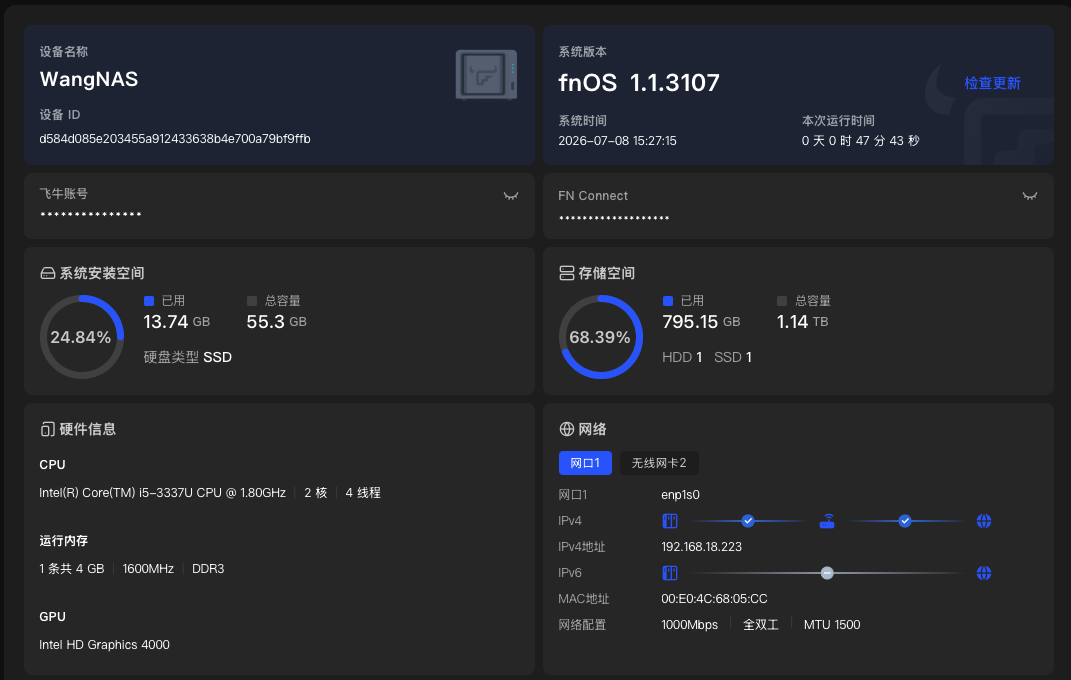Image resolution: width=1071 pixels, height=680 pixels.
Task: Click the IPv6 internet globe icon
Action: click(984, 573)
